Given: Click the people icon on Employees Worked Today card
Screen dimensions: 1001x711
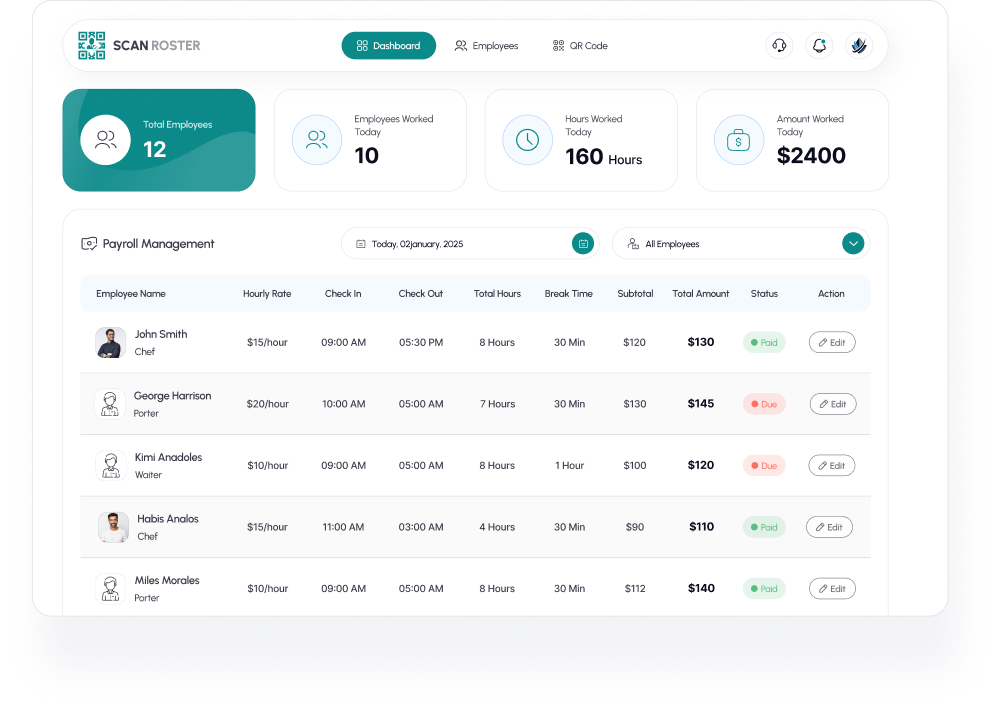Looking at the screenshot, I should click(316, 140).
